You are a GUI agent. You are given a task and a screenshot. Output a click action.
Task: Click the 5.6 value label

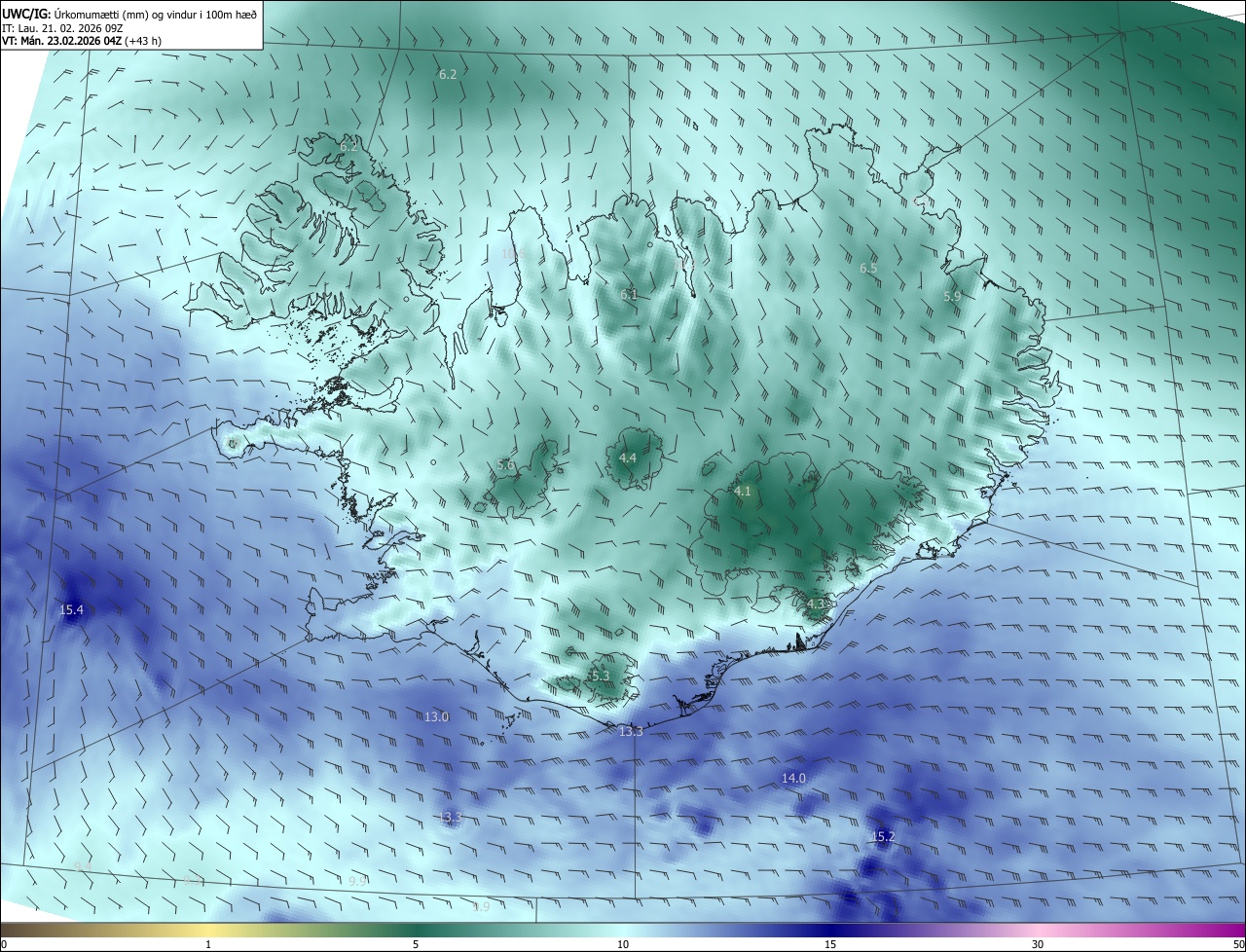click(505, 466)
